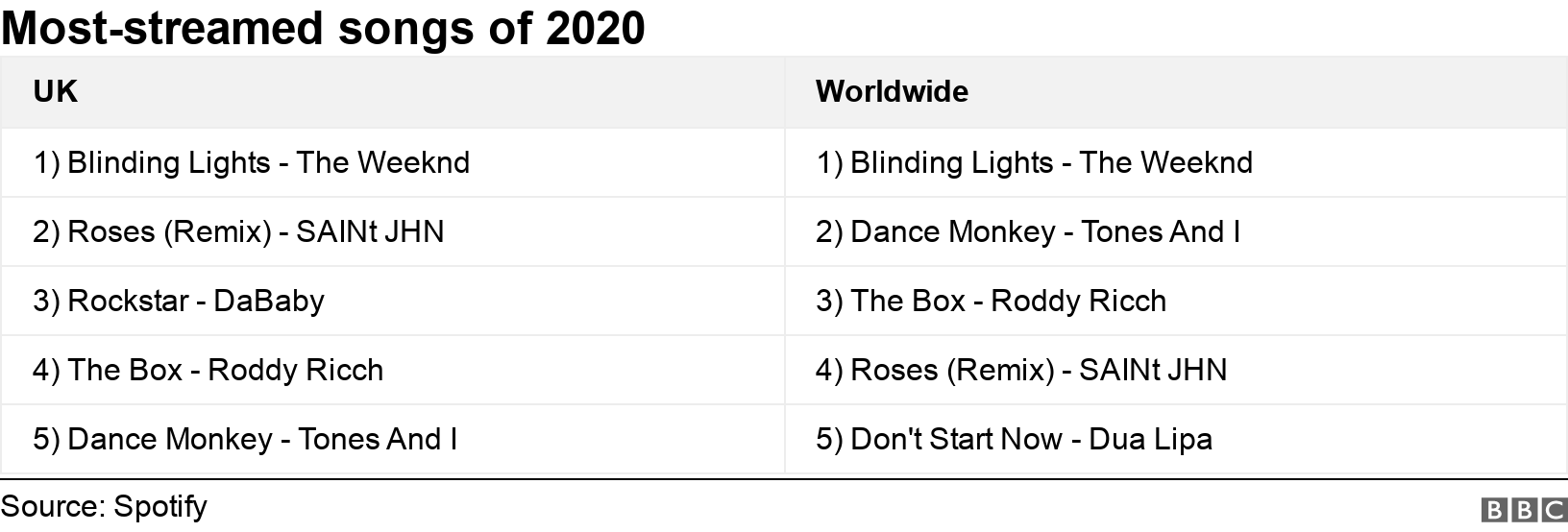
Task: Select the Worldwide column header
Action: coord(892,91)
